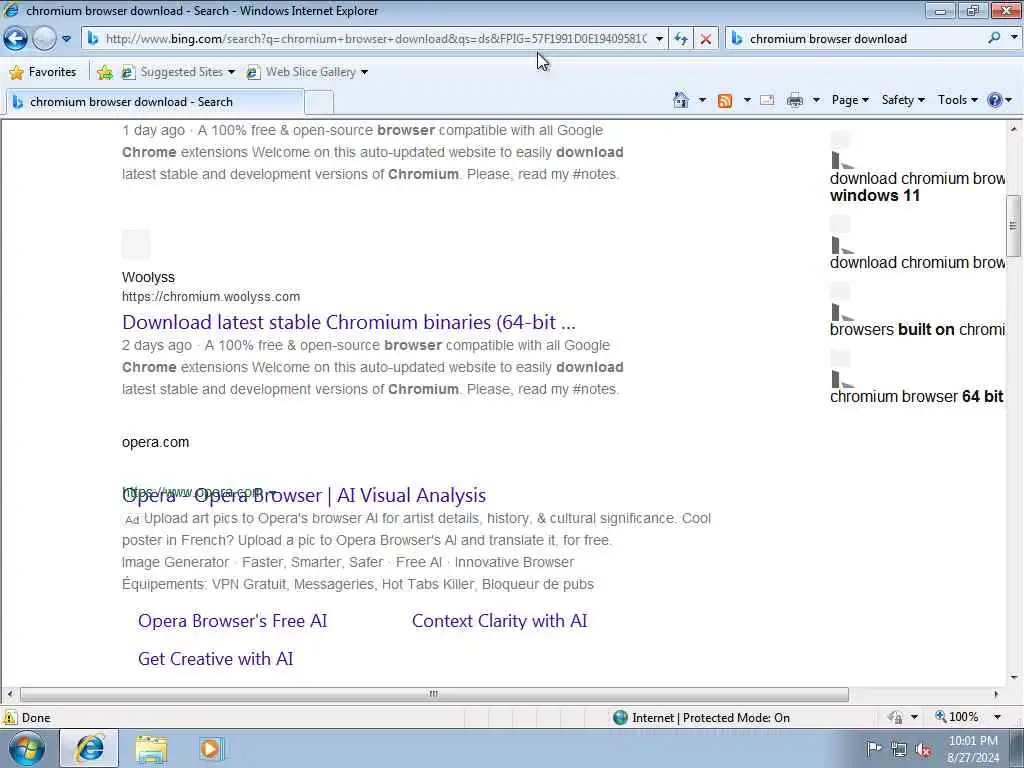Click the status bar privacy/security icon
The height and width of the screenshot is (768, 1024).
[x=896, y=718]
